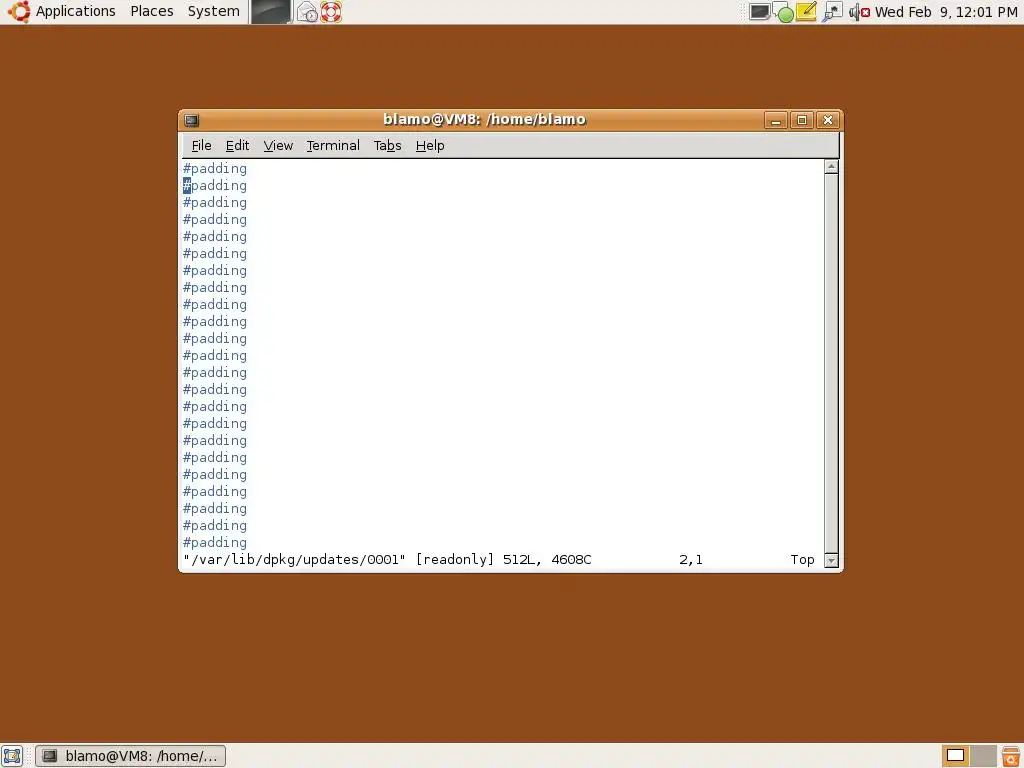The image size is (1024, 768).
Task: Click the network connection tray icon
Action: click(x=832, y=12)
